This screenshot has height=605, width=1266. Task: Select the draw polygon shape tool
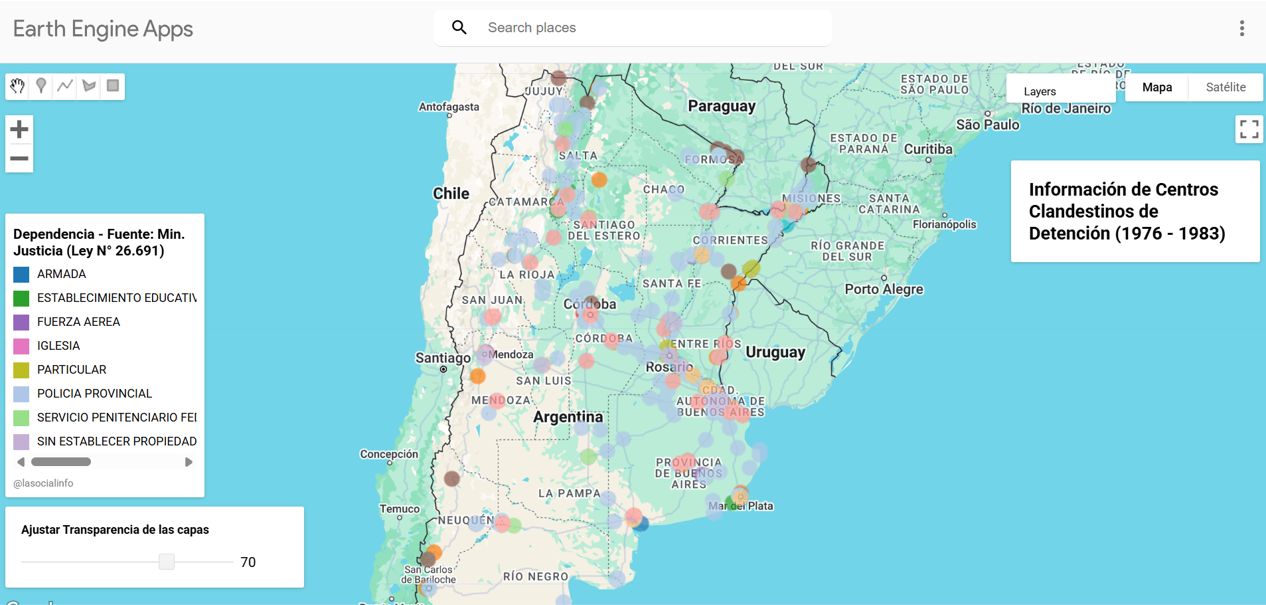click(x=89, y=86)
